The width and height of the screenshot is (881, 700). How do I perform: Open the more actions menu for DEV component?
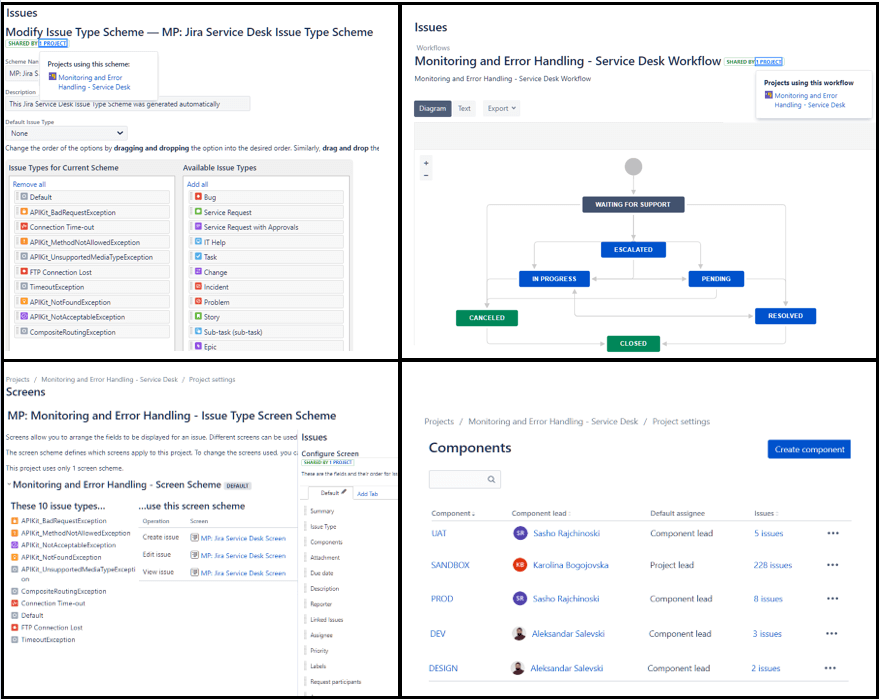832,634
